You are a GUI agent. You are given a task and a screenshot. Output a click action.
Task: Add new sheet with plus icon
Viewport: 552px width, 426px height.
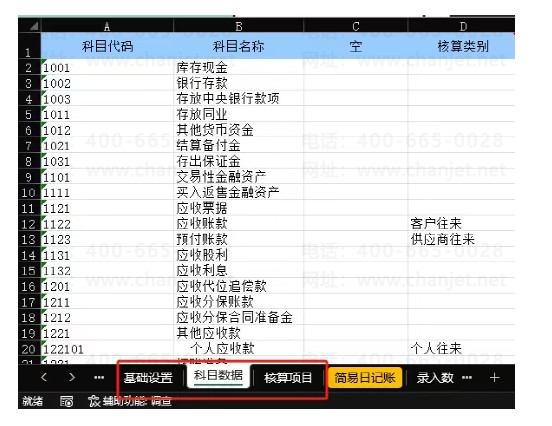[x=494, y=377]
